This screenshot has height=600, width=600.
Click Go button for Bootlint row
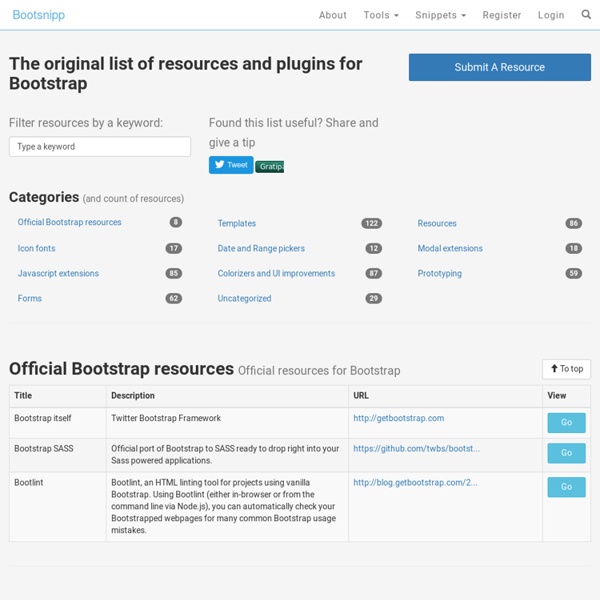tap(566, 487)
